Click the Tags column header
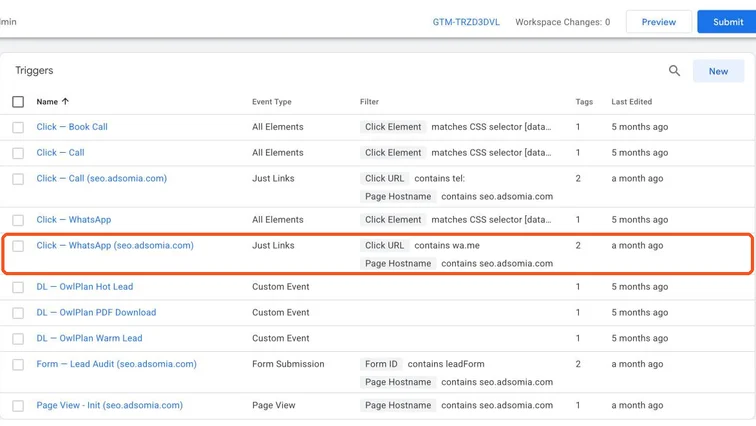The image size is (756, 426). (584, 102)
